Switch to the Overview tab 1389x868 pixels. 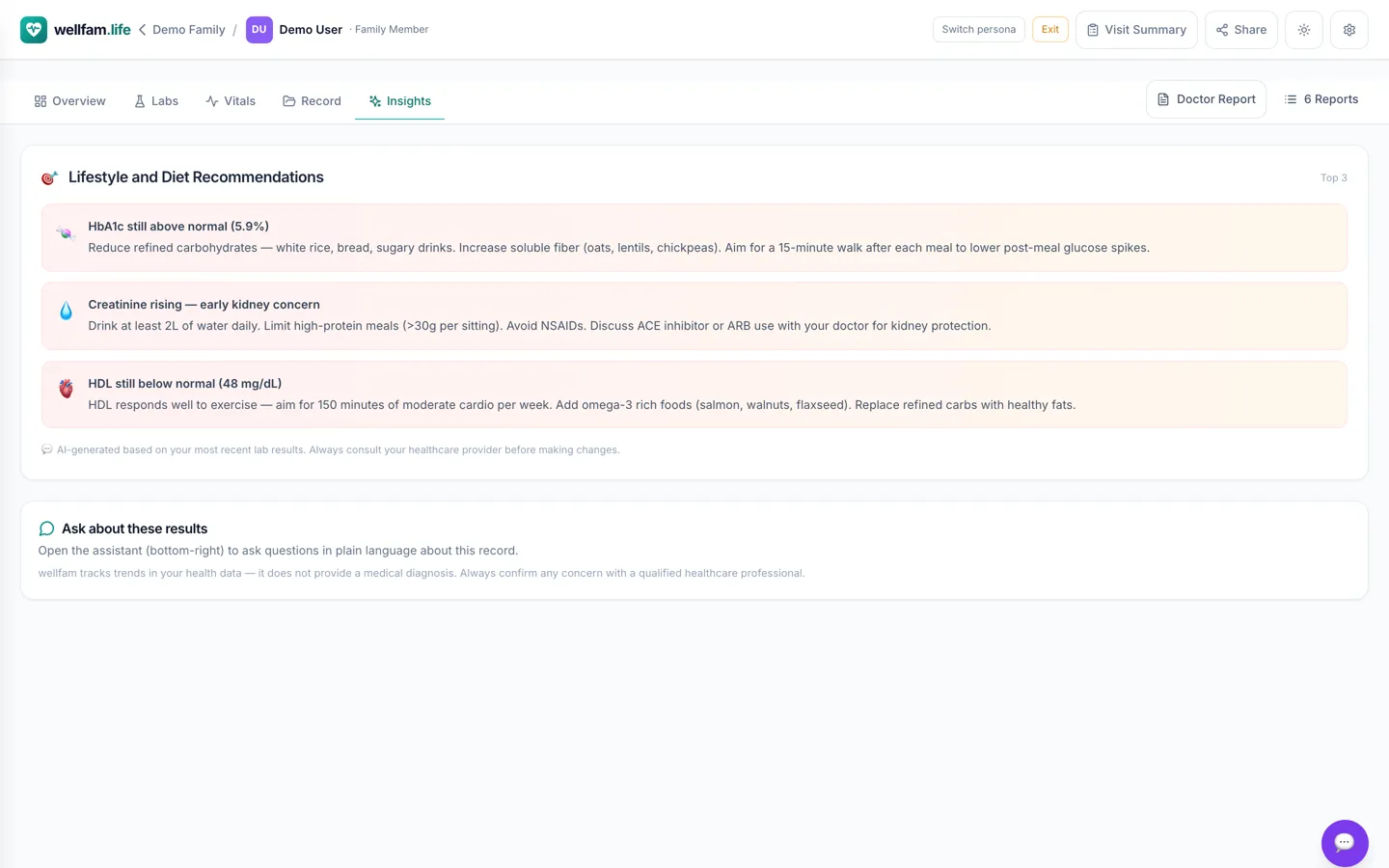click(69, 101)
